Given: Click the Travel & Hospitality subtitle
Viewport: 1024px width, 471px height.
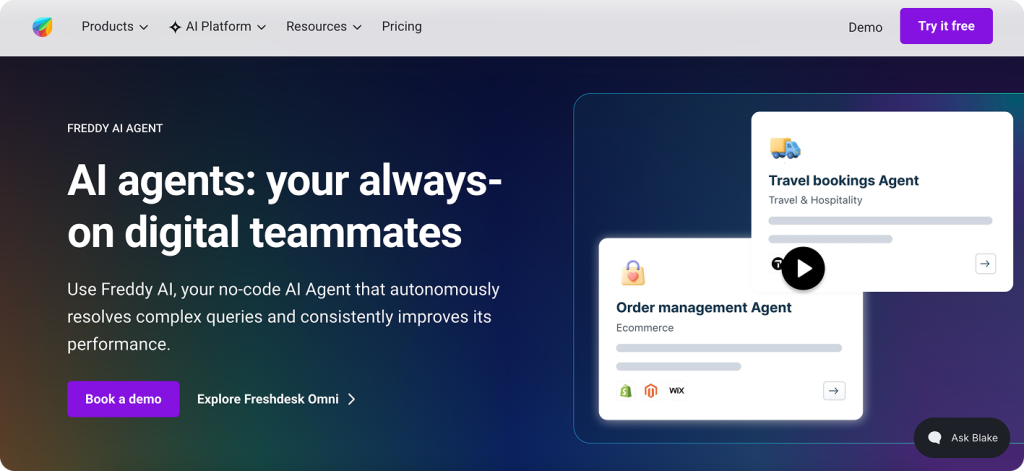Looking at the screenshot, I should [815, 200].
